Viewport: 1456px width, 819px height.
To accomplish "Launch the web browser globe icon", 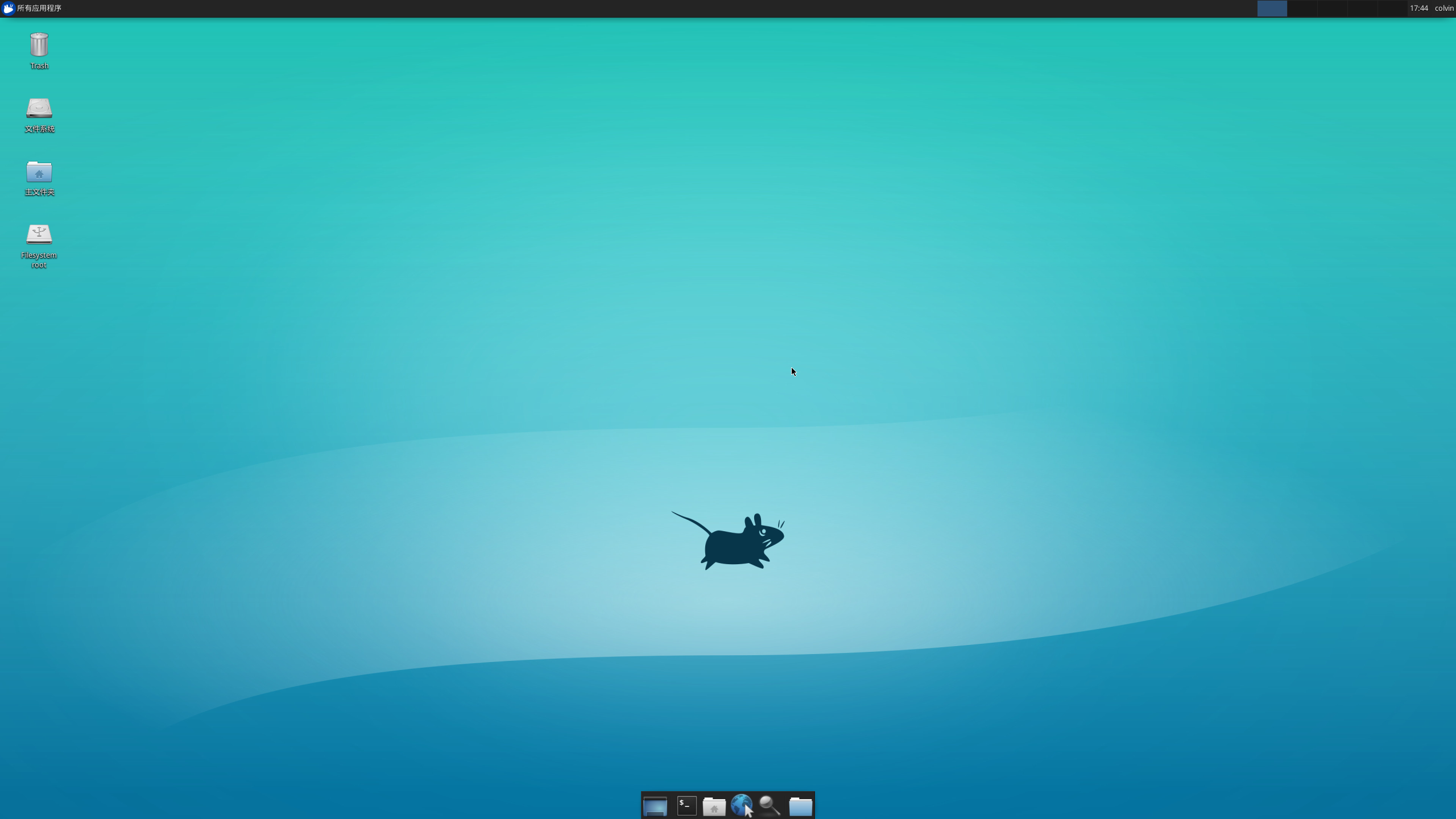I will coord(742,805).
